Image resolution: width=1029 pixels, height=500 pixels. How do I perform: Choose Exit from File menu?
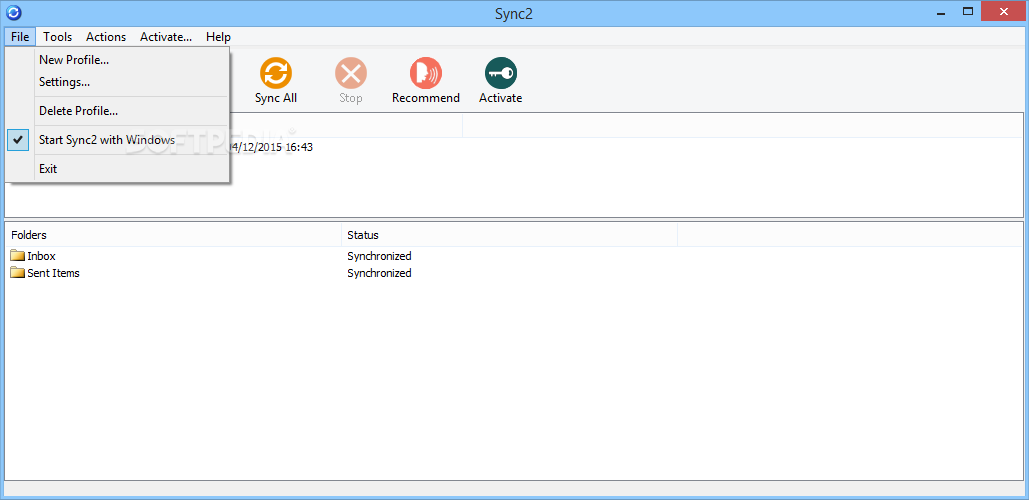(x=118, y=169)
